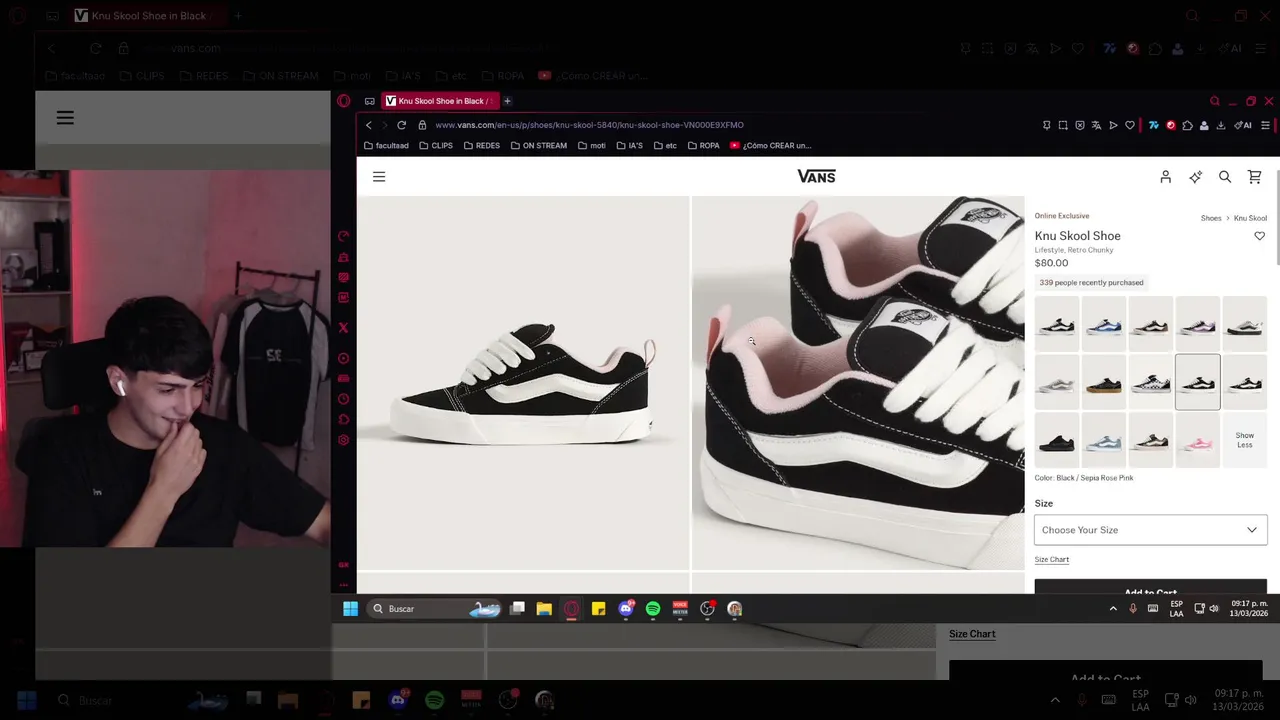Select the checkerboard colorway swatch
The height and width of the screenshot is (720, 1280).
pyautogui.click(x=1150, y=382)
